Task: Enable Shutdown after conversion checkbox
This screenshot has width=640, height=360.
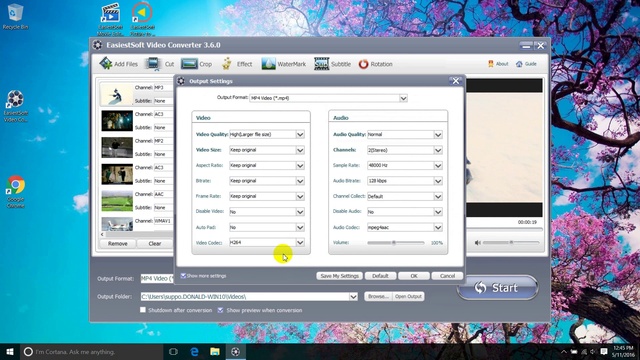Action: tap(142, 310)
